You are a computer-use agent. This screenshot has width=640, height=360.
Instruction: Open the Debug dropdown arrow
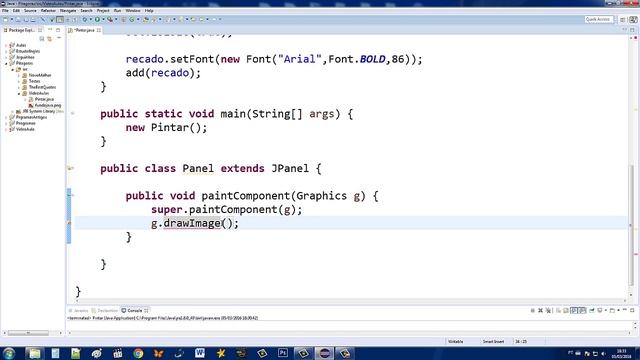[90, 20]
